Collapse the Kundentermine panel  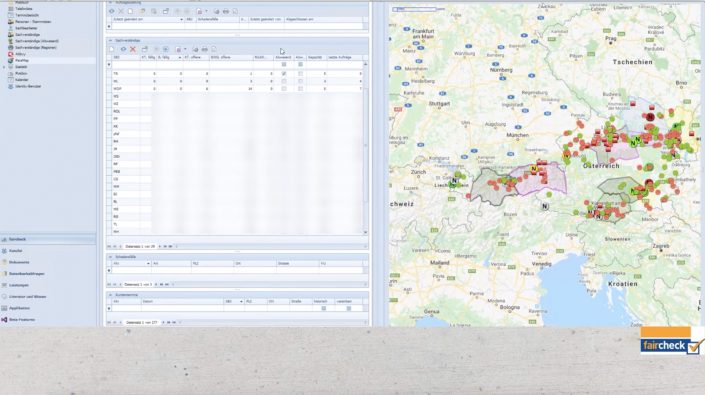pos(111,295)
